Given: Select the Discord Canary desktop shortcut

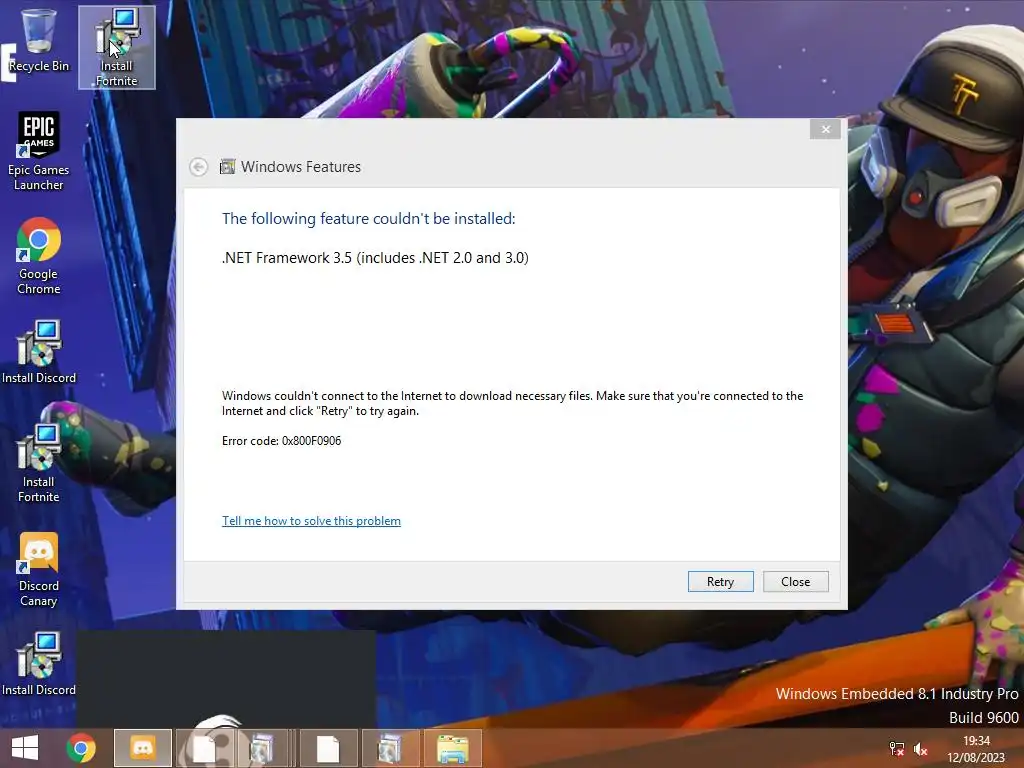Looking at the screenshot, I should pos(39,569).
